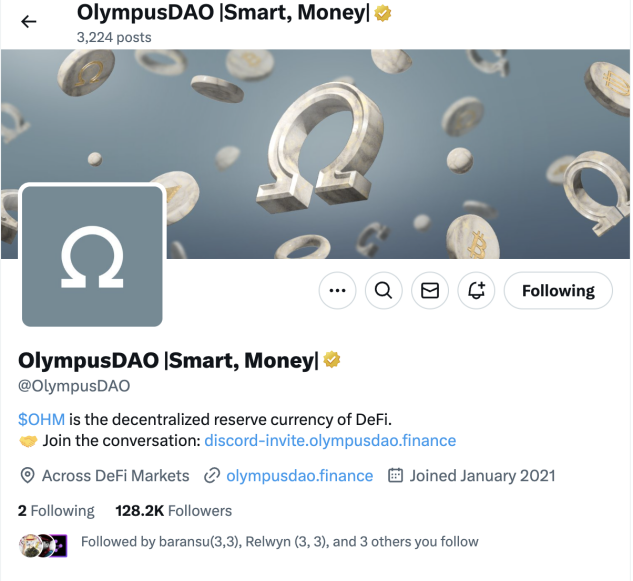Toggle the Following button
The height and width of the screenshot is (581, 633).
coord(558,291)
